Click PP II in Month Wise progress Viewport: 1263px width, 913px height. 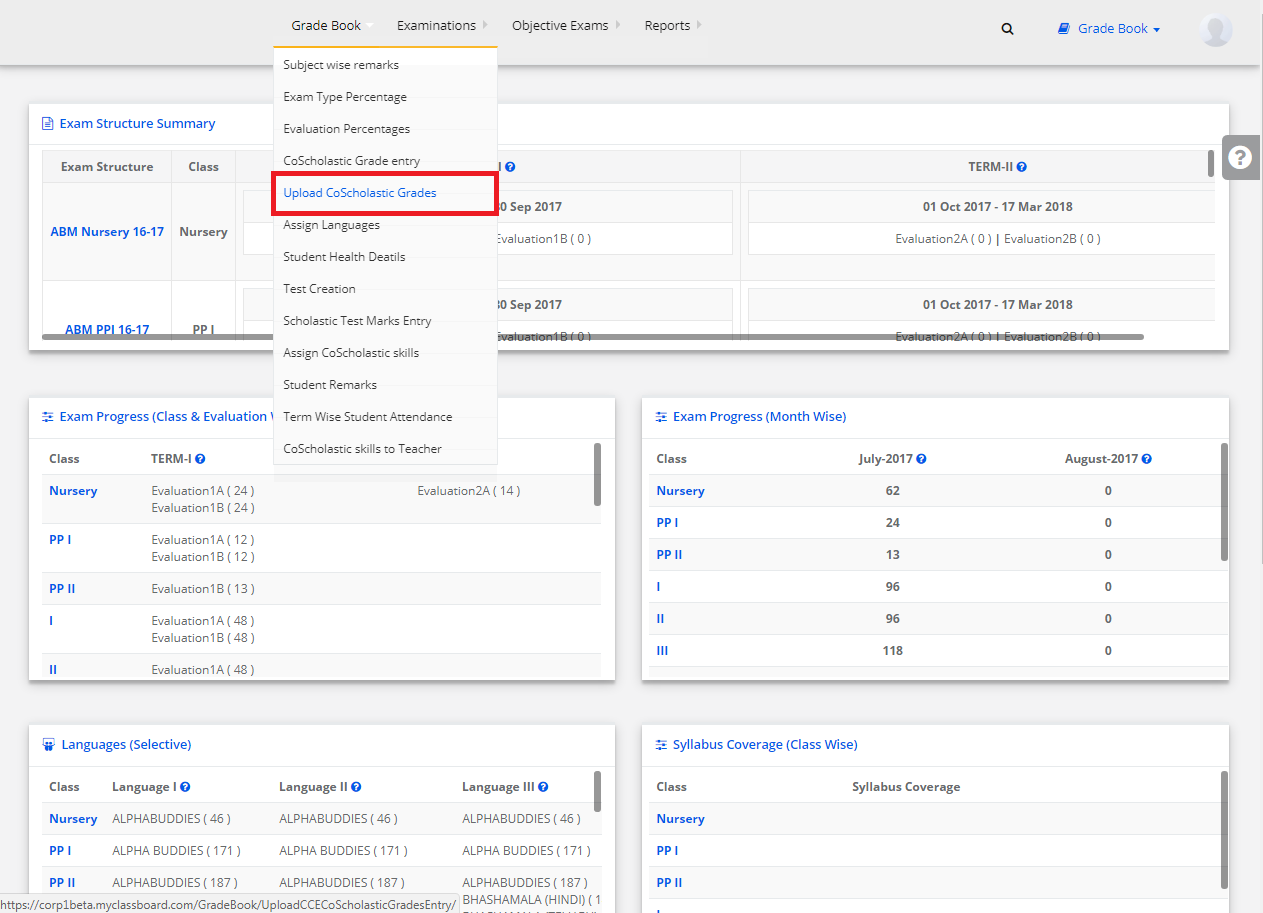669,555
